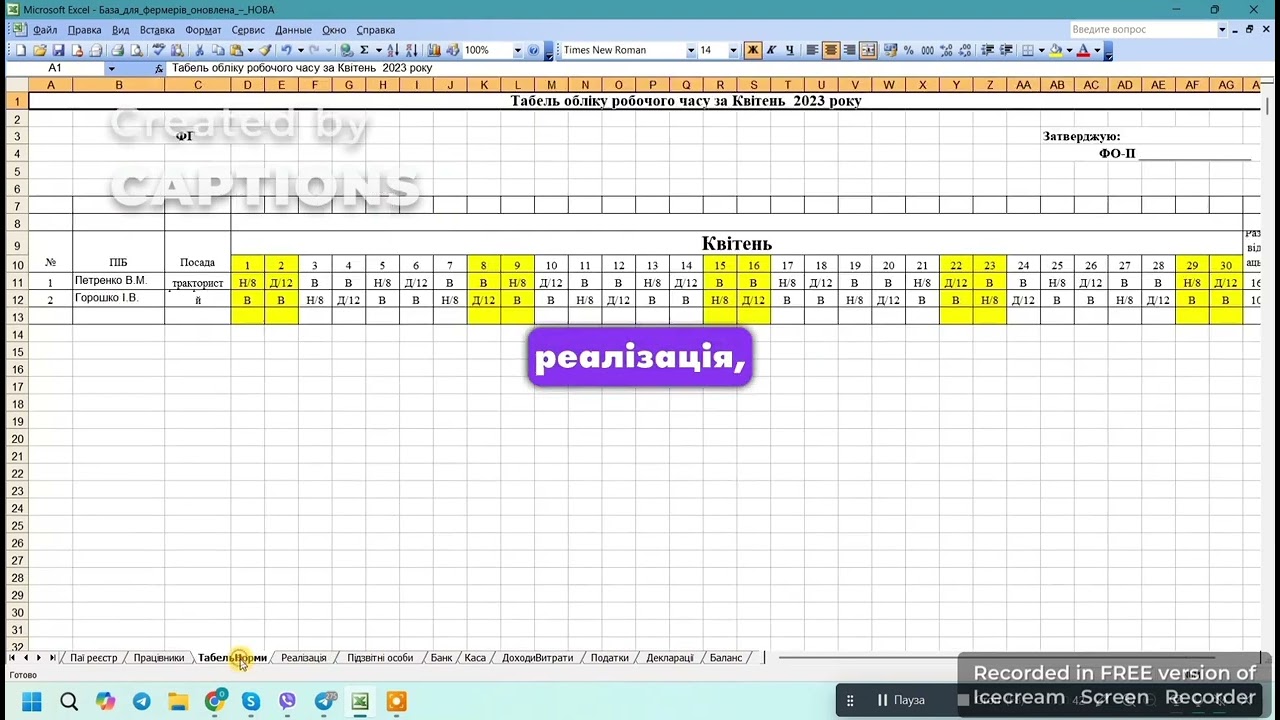
Task: Switch to the ДоходиВитрати sheet tab
Action: click(x=537, y=658)
